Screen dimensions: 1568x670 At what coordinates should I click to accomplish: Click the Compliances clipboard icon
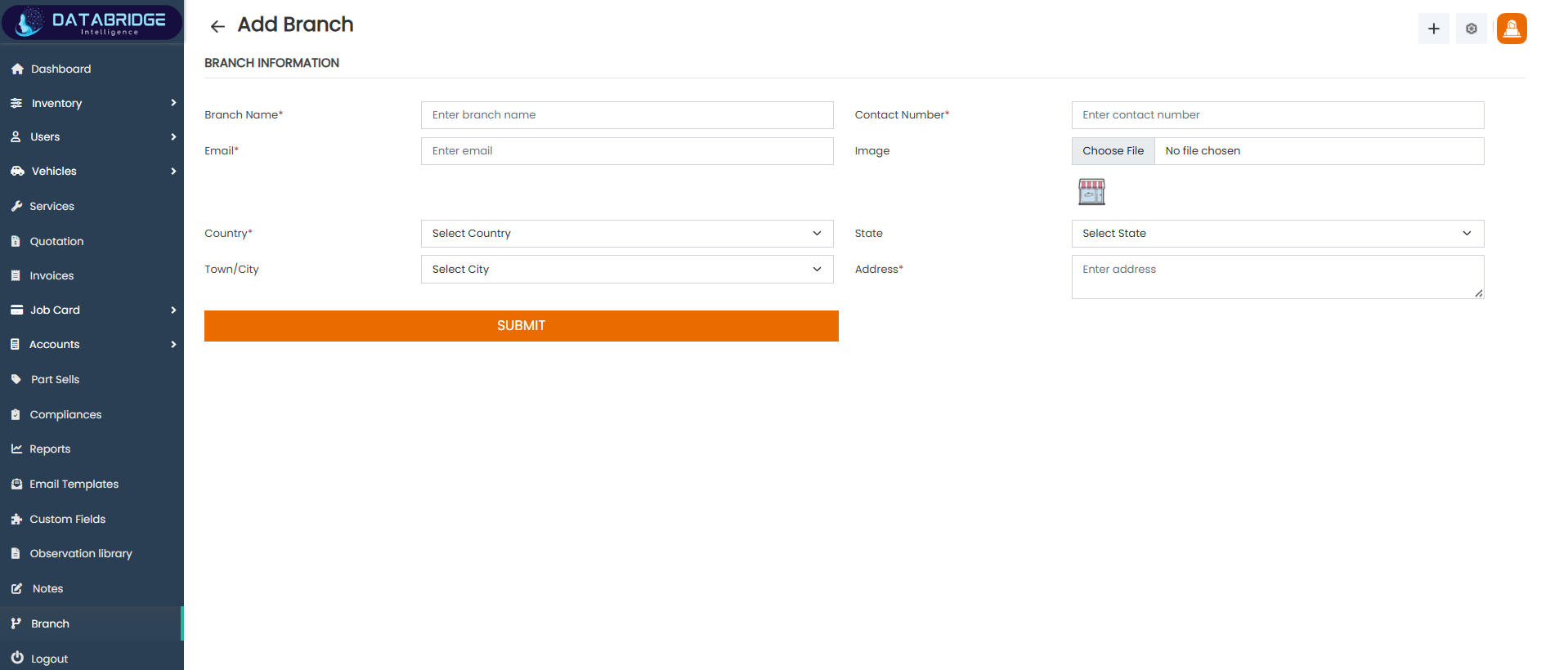[16, 415]
